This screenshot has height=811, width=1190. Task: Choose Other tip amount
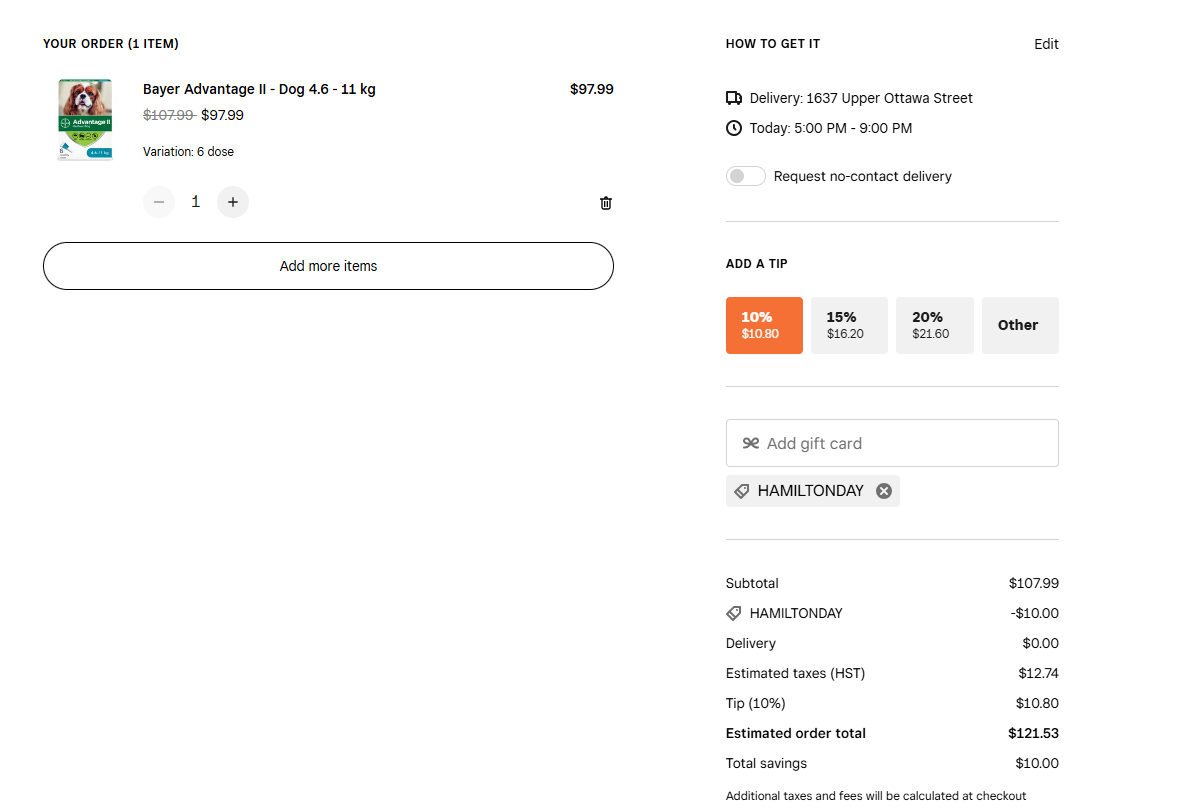(1020, 325)
